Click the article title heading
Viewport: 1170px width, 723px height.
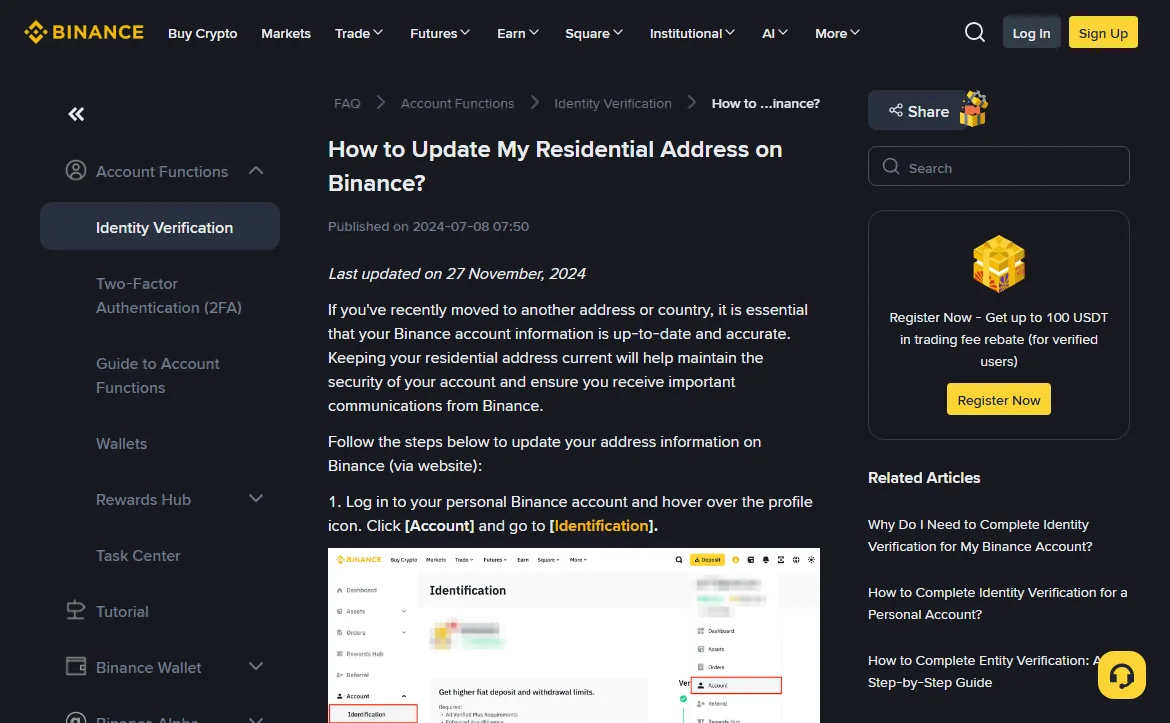tap(555, 166)
